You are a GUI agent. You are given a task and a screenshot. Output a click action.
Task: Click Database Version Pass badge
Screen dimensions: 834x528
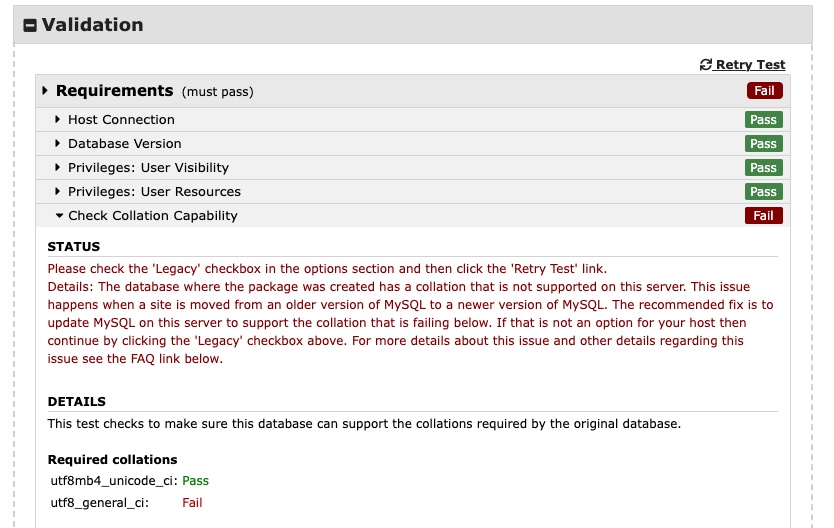click(x=763, y=144)
